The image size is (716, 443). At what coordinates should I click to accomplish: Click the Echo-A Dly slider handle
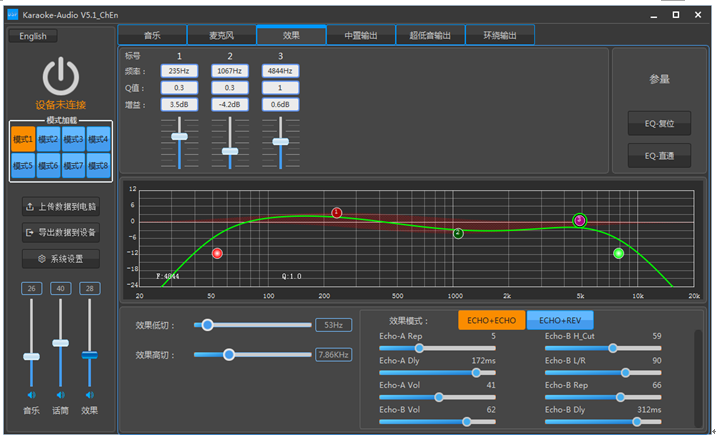click(476, 373)
